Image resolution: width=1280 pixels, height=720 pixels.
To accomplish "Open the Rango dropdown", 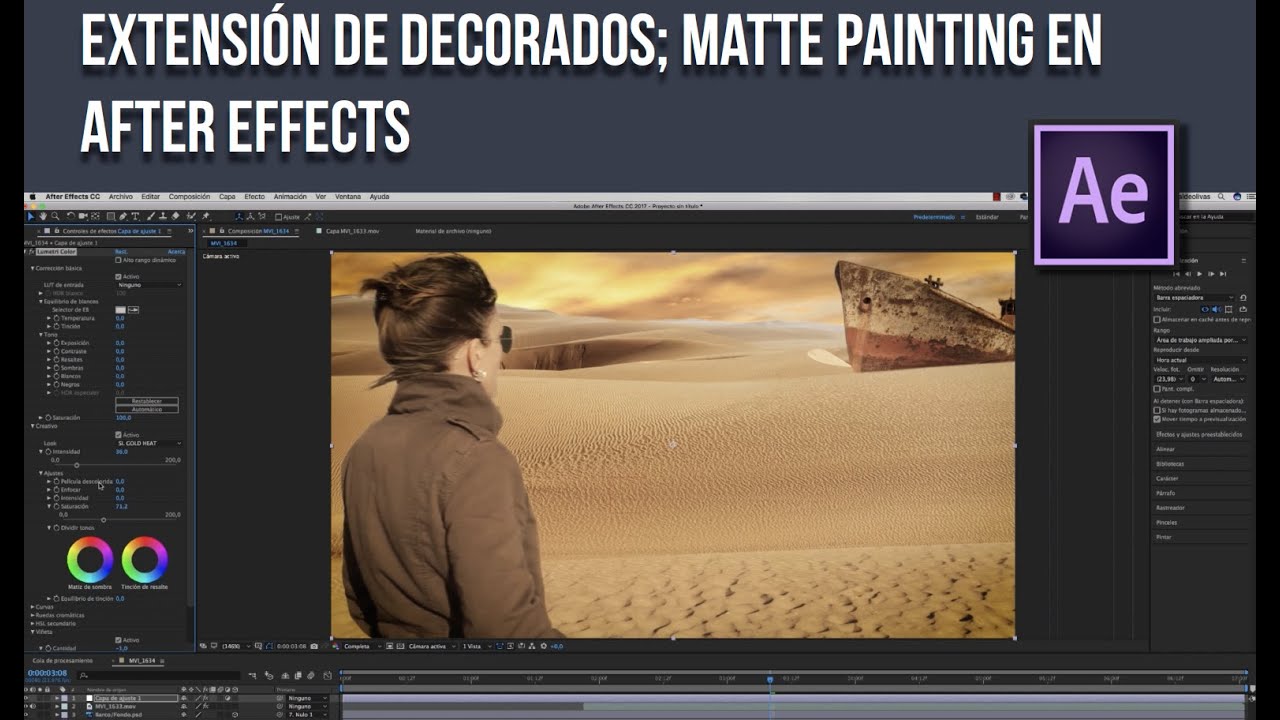I will 1200,340.
